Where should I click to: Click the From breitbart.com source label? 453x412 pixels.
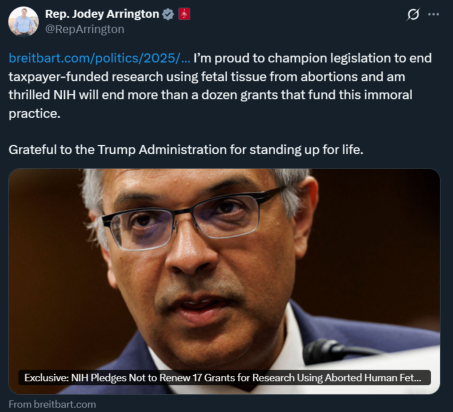click(x=52, y=404)
